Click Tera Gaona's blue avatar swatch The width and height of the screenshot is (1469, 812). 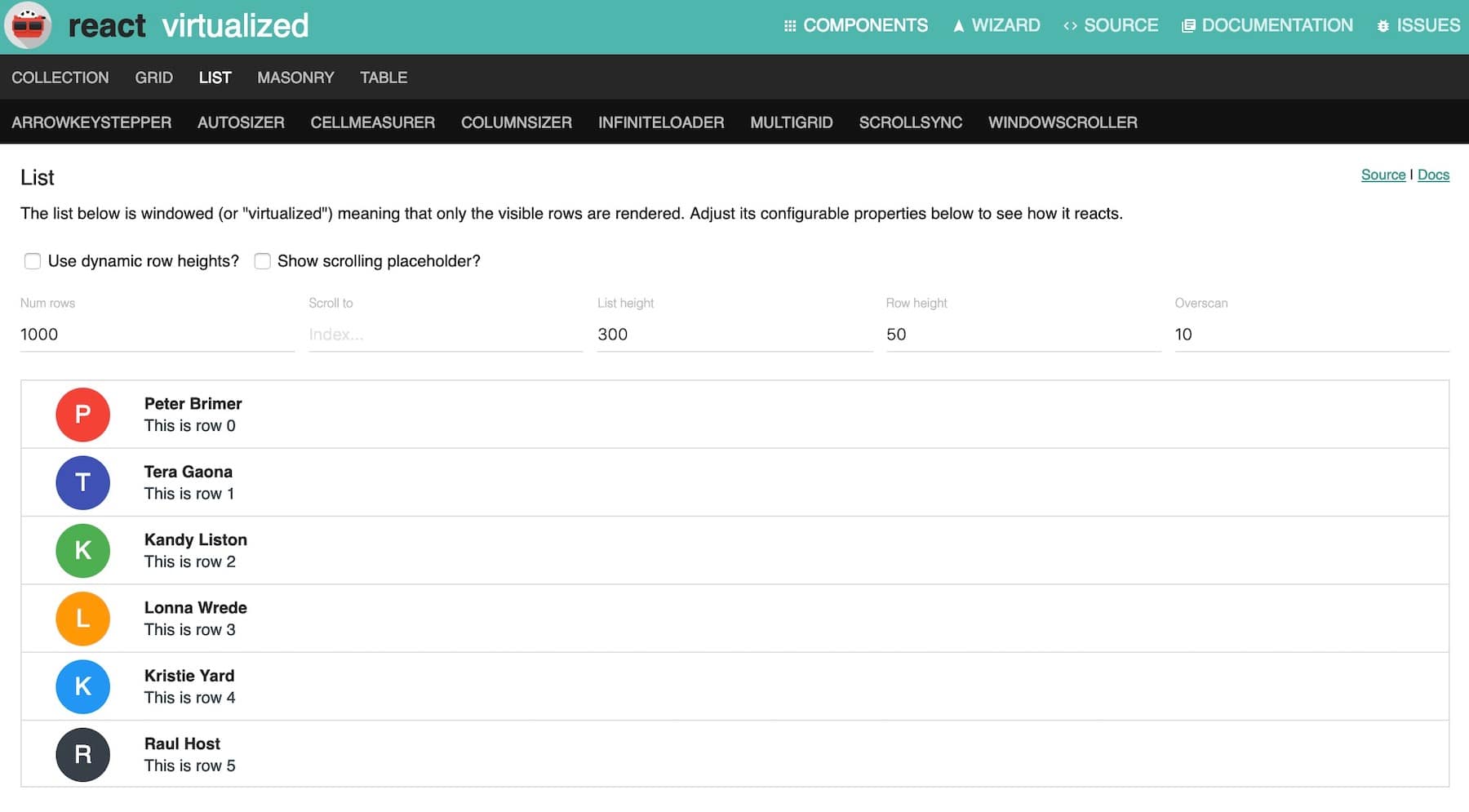(x=82, y=482)
